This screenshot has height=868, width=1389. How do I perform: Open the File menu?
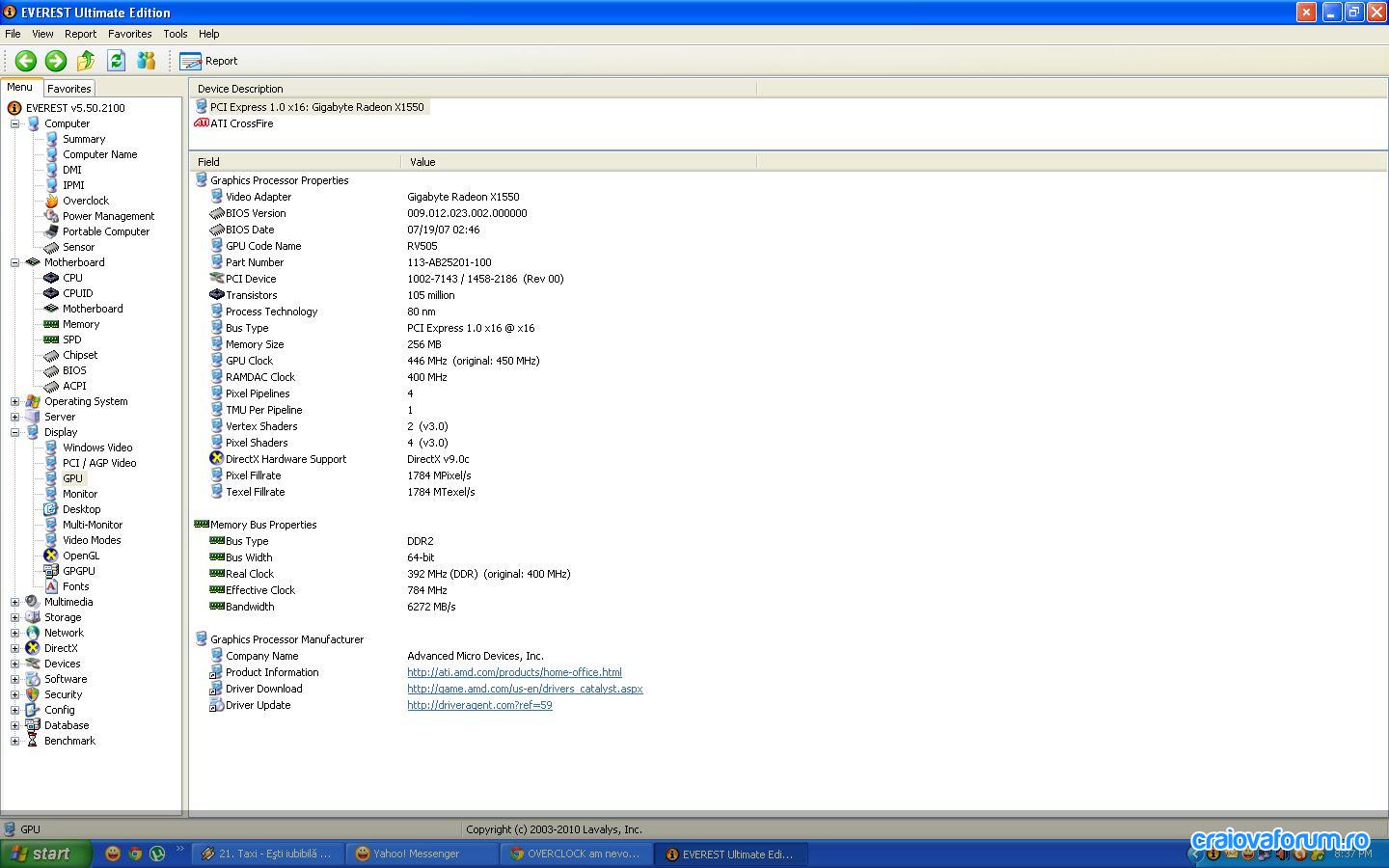tap(13, 34)
